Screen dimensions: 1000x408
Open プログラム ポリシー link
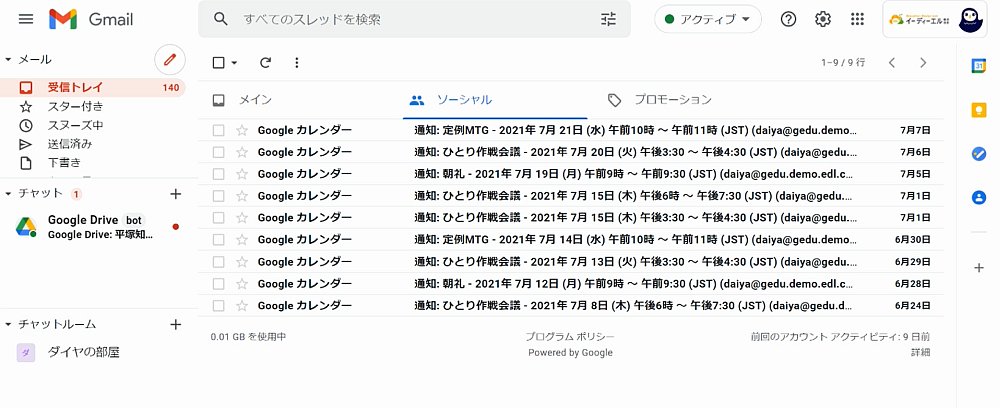point(570,337)
